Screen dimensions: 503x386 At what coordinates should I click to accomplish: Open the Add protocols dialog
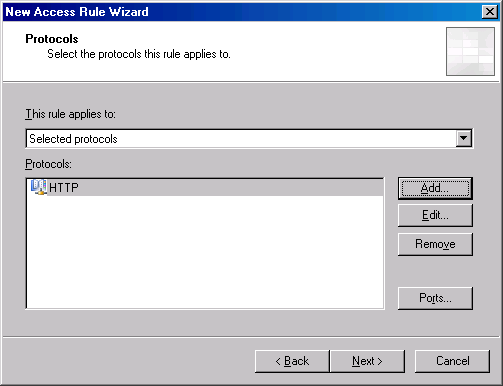coord(435,188)
